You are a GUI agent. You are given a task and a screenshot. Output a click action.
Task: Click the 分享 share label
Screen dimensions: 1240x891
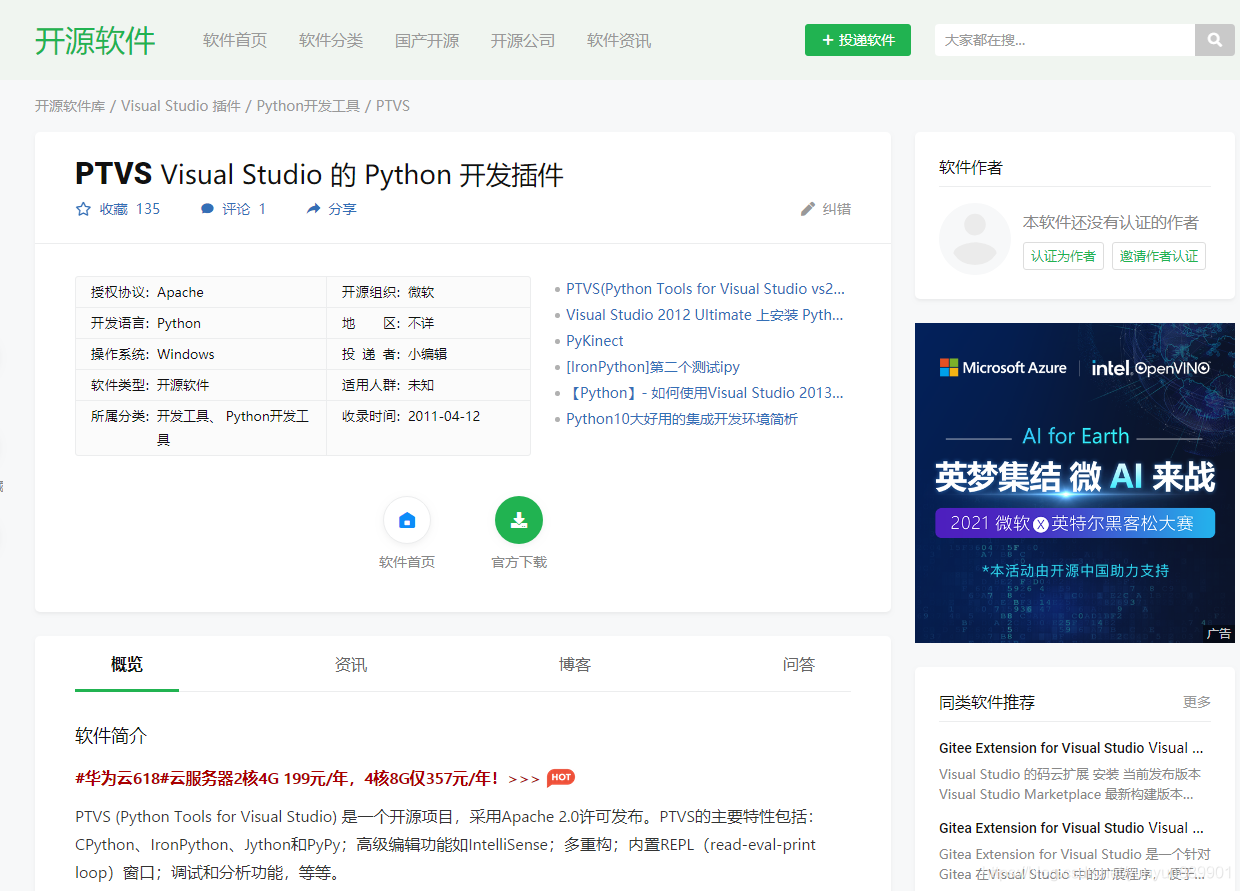click(x=342, y=209)
